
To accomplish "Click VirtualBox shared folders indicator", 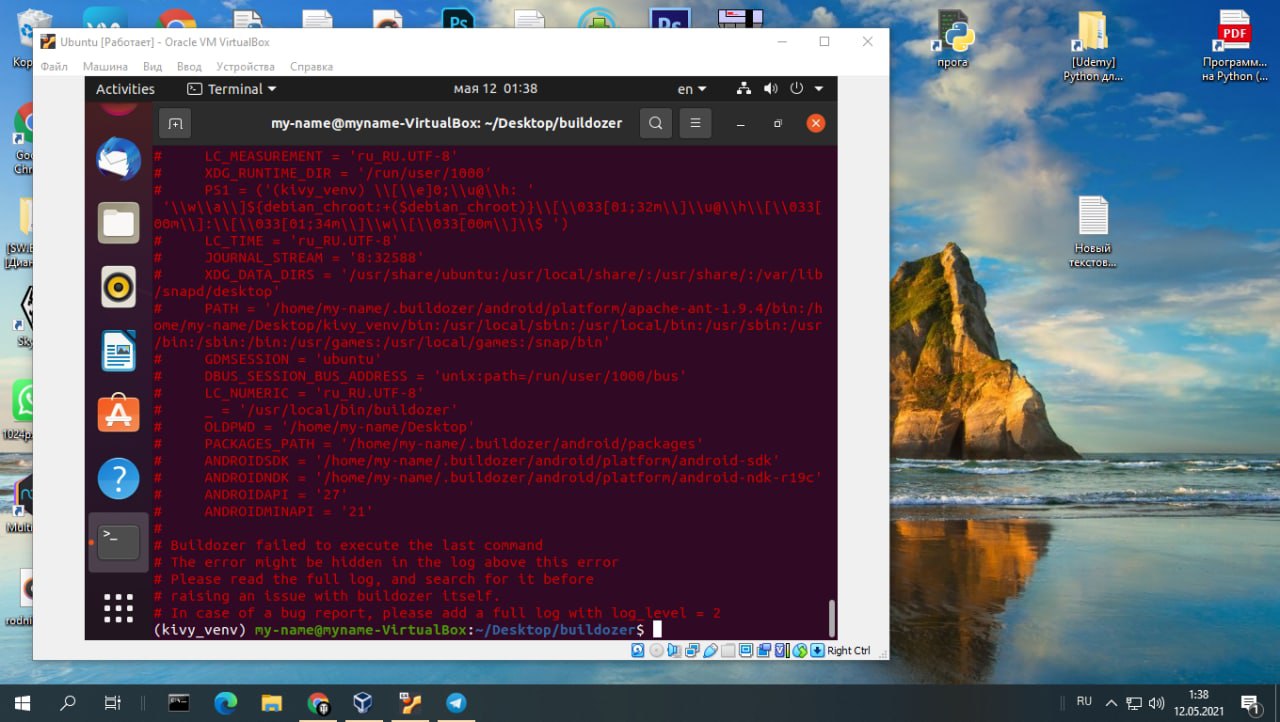I will (728, 650).
